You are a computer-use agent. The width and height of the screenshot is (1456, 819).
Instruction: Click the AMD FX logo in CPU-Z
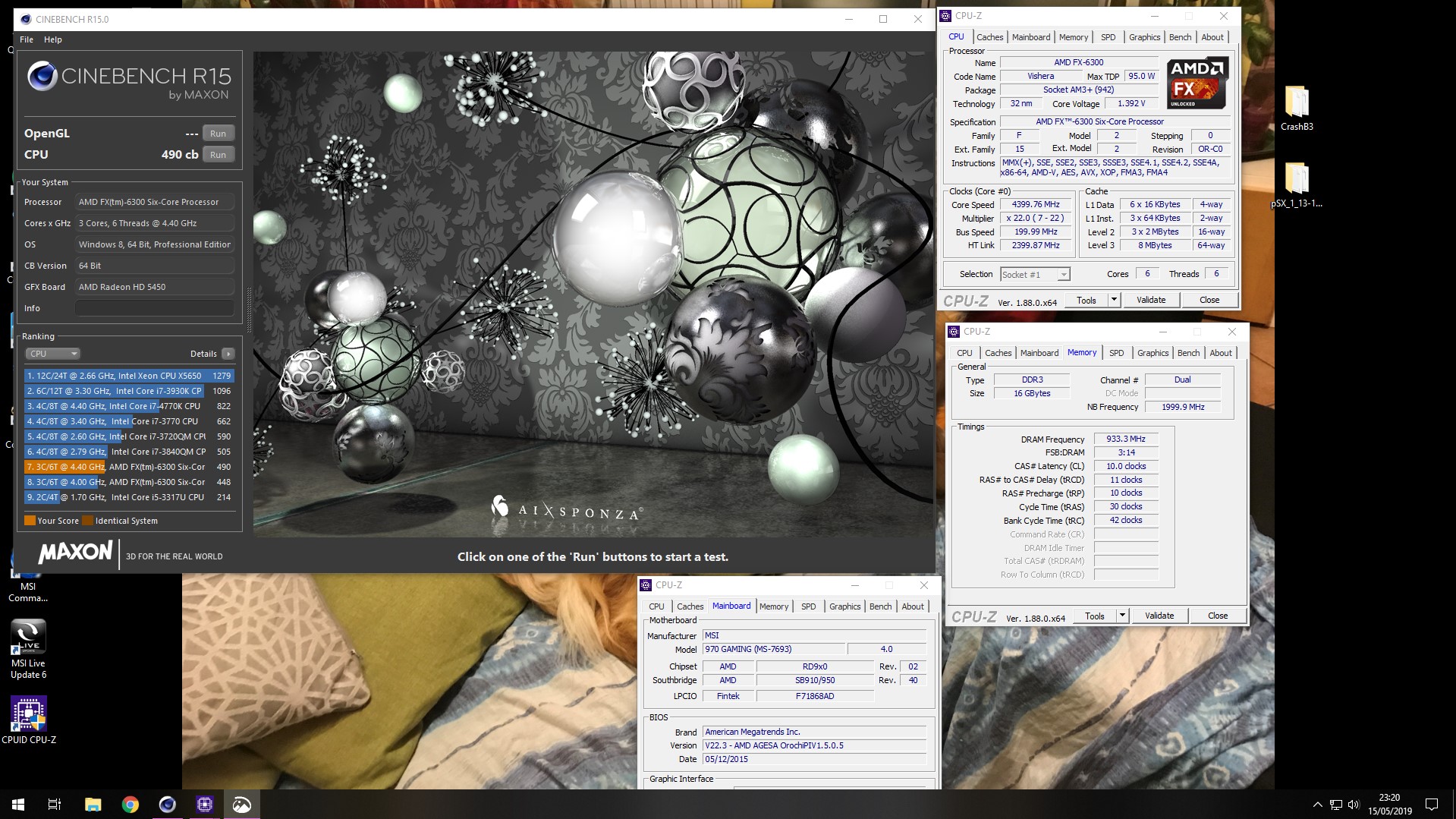1197,83
